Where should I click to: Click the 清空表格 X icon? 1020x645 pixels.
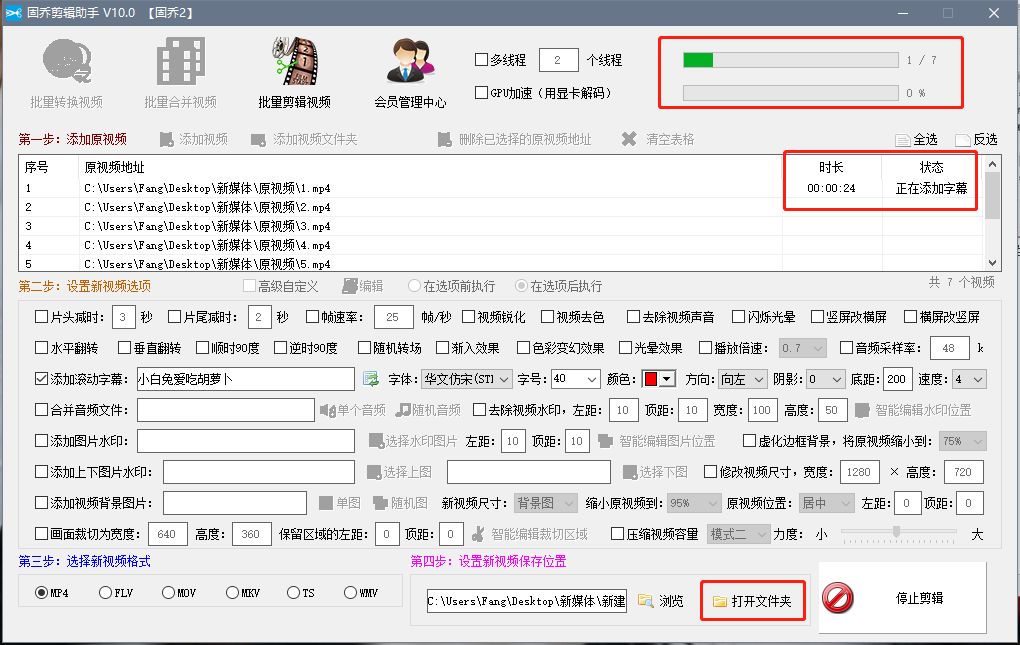[629, 139]
